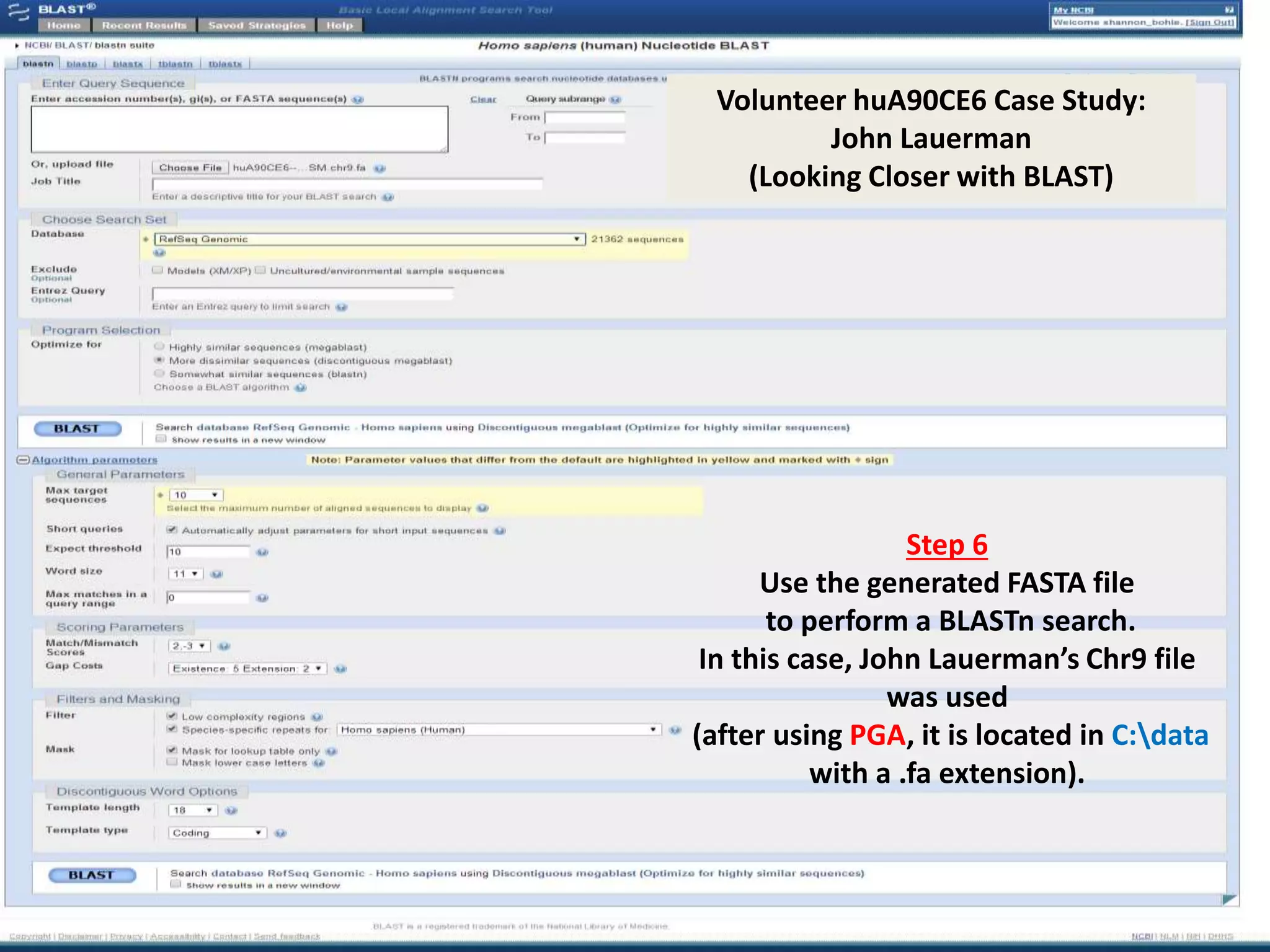Viewport: 1270px width, 952px height.
Task: Open Template length dropdown showing 18
Action: (x=193, y=810)
